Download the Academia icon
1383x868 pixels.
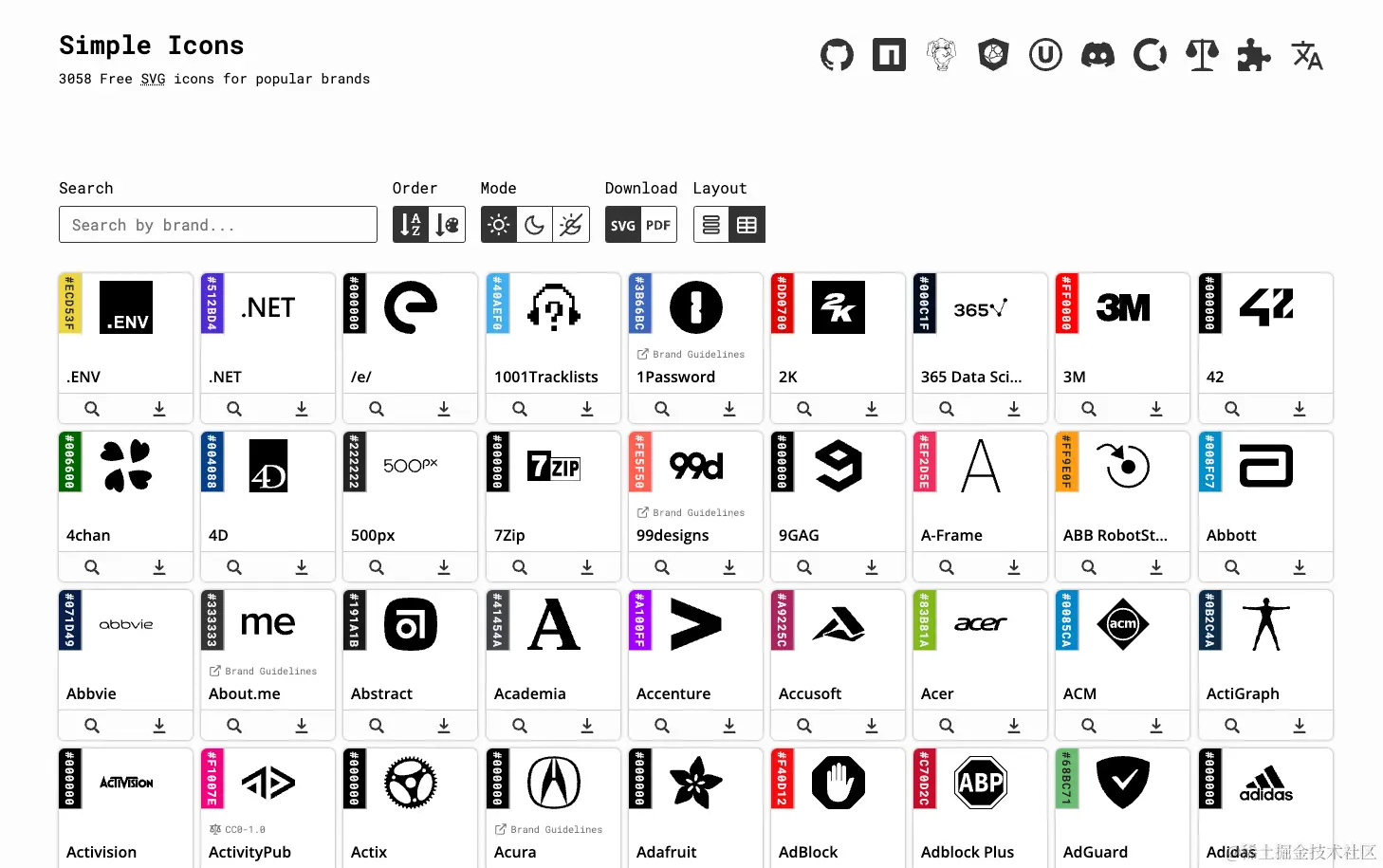(587, 726)
